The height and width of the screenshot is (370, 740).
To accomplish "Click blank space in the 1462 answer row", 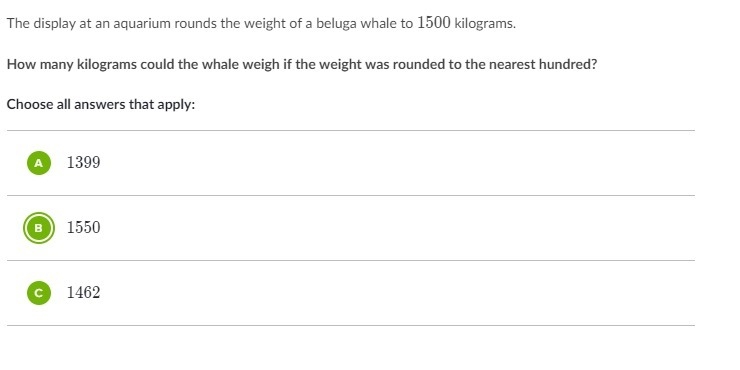I will [x=396, y=293].
